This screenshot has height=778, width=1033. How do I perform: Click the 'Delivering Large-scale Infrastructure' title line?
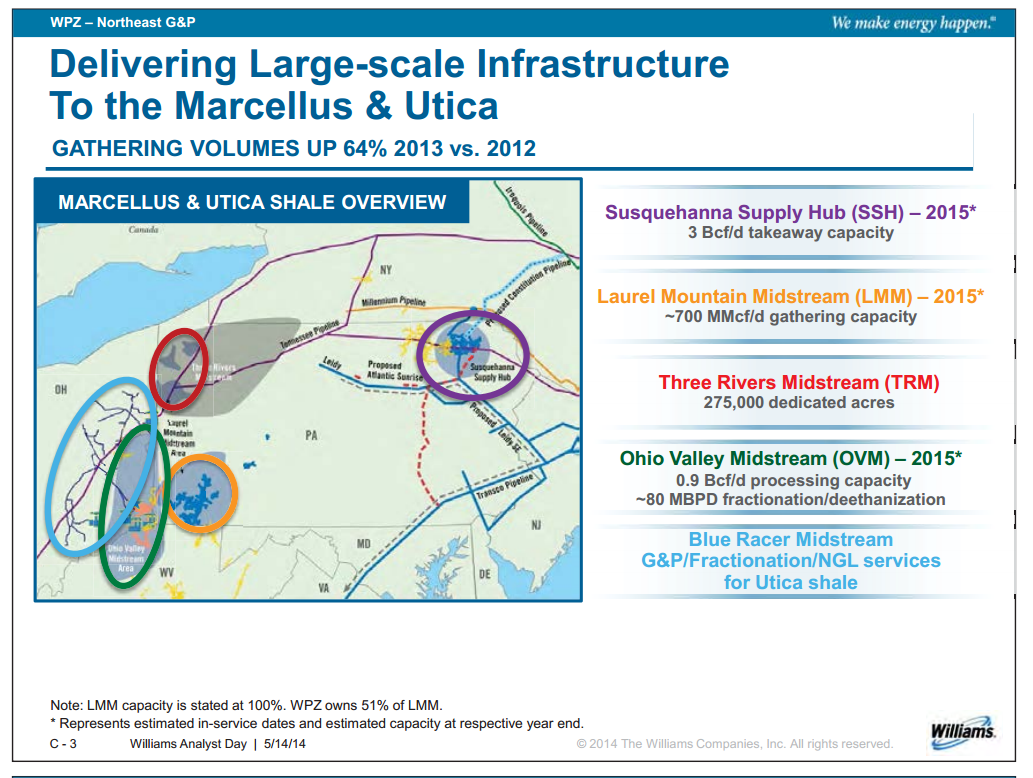point(389,65)
